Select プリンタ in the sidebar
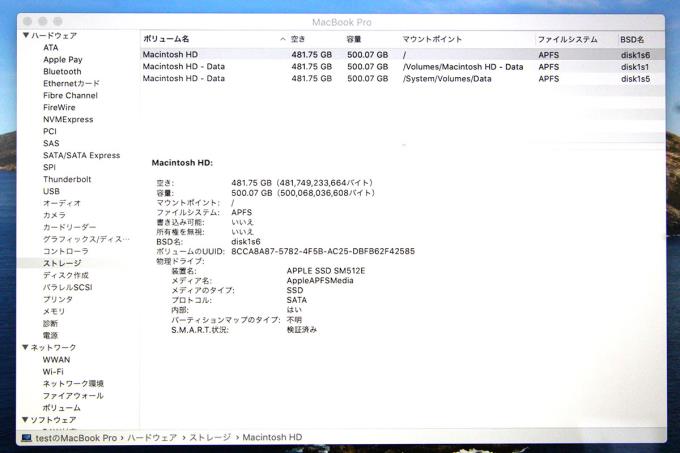The image size is (680, 453). click(x=58, y=299)
